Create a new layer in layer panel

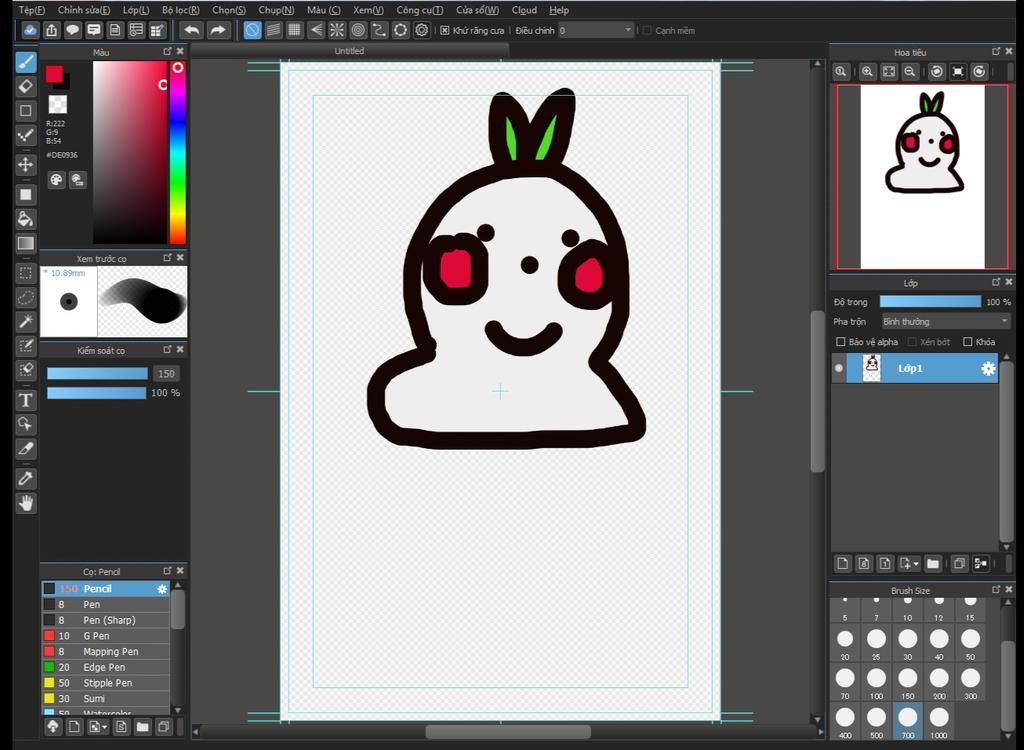842,563
